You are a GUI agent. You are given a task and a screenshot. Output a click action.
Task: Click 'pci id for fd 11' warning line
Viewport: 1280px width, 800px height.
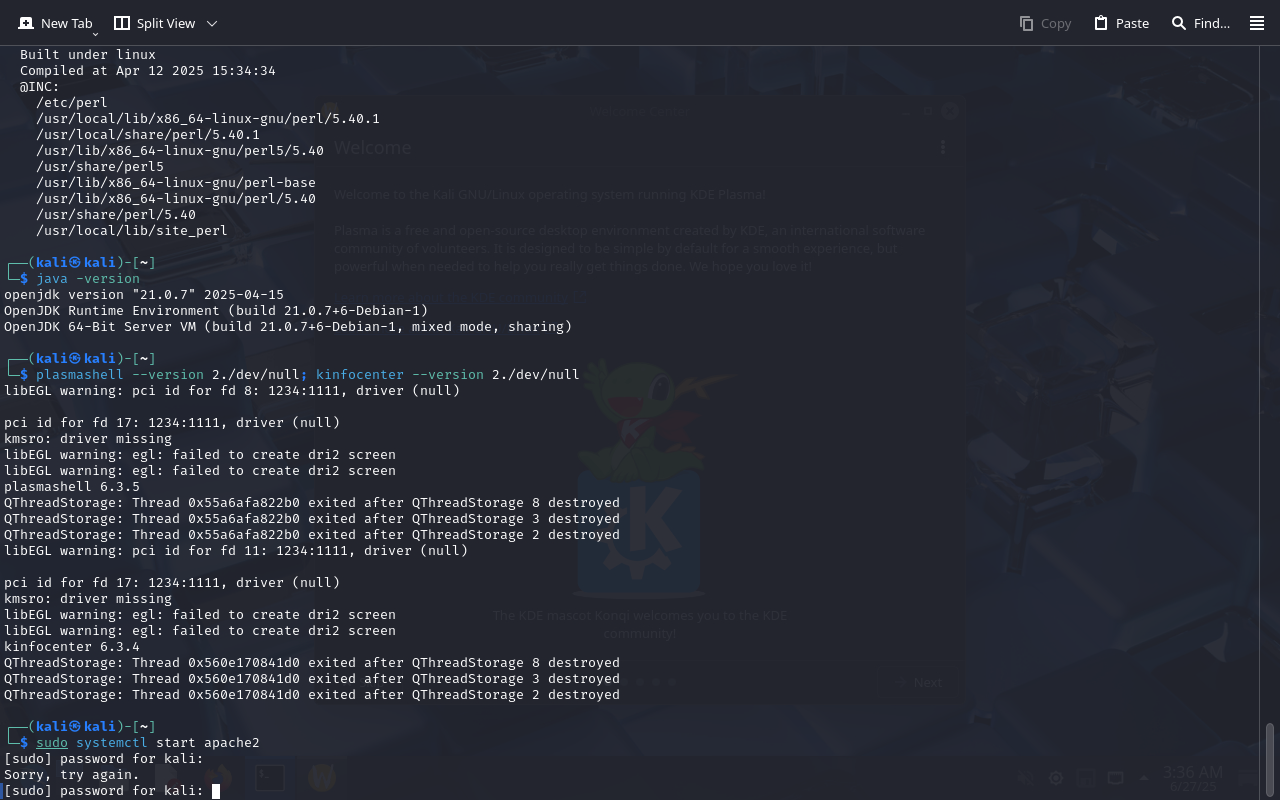coord(236,550)
